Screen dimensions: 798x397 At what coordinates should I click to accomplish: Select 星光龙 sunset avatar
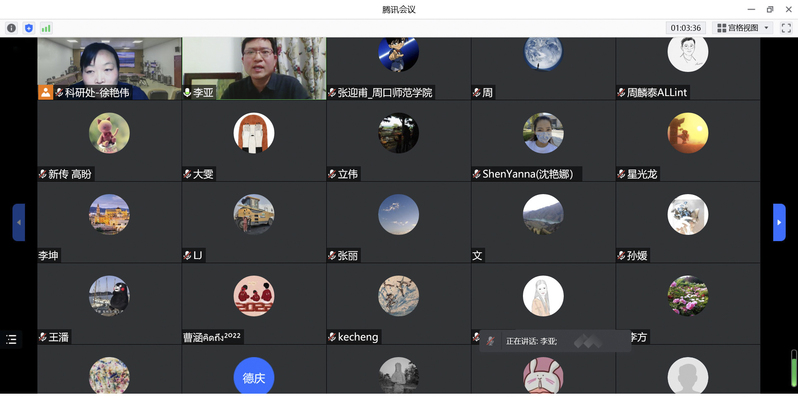coord(688,133)
